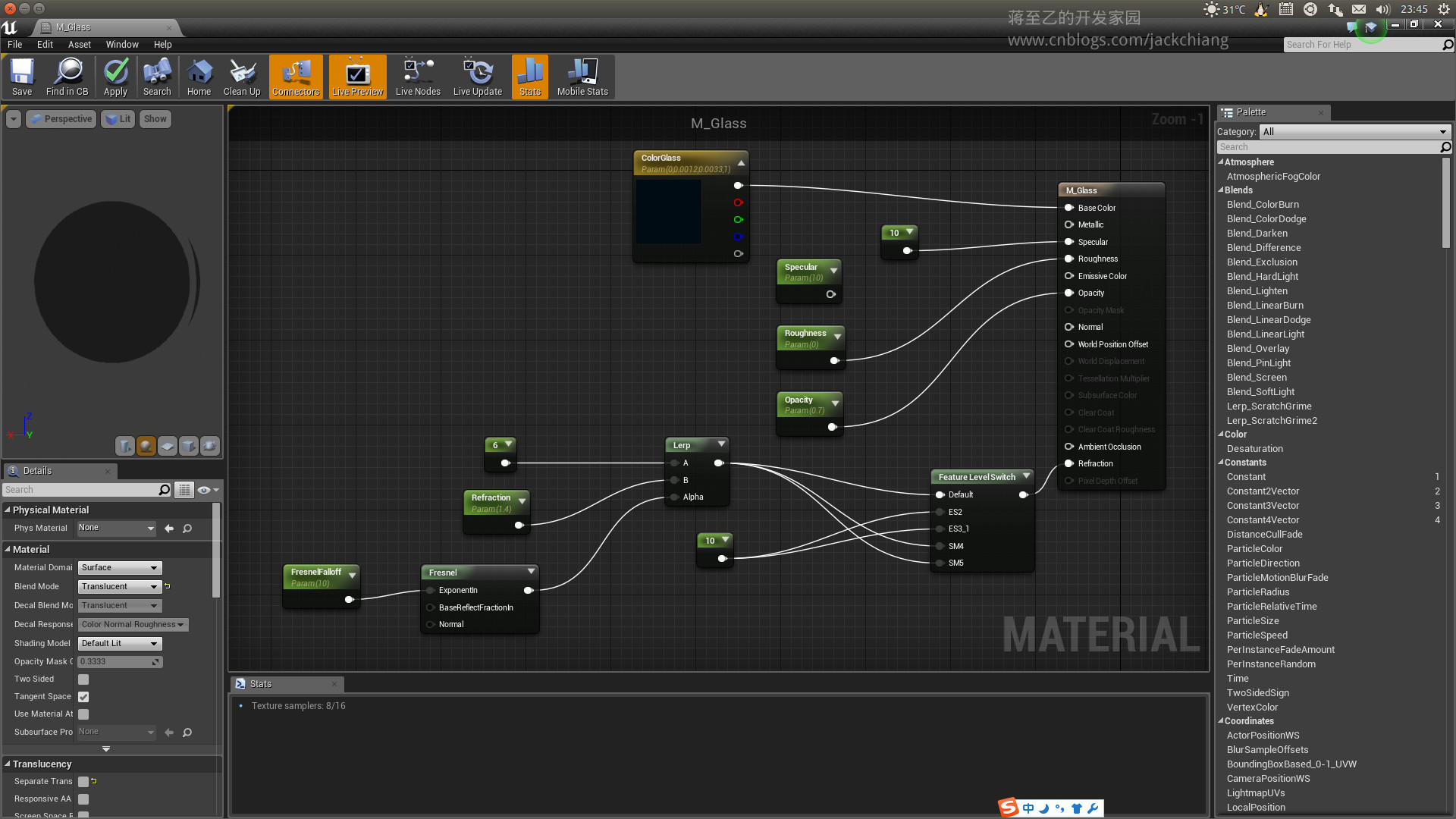Open the Shading Model dropdown
The width and height of the screenshot is (1456, 819).
(x=120, y=643)
